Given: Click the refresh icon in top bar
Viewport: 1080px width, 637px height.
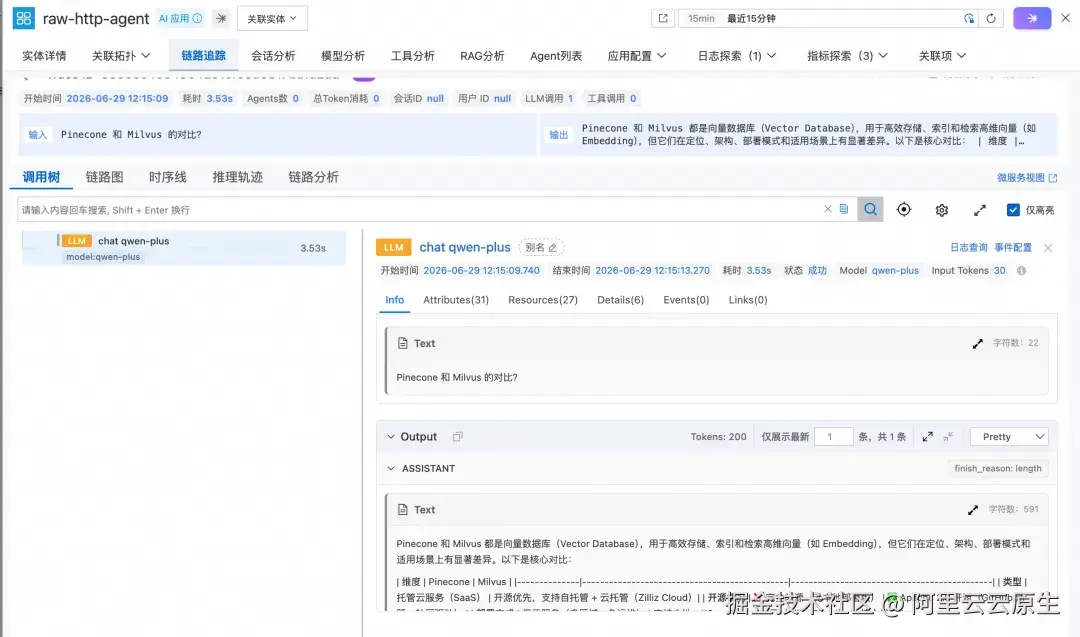Looking at the screenshot, I should pos(991,19).
